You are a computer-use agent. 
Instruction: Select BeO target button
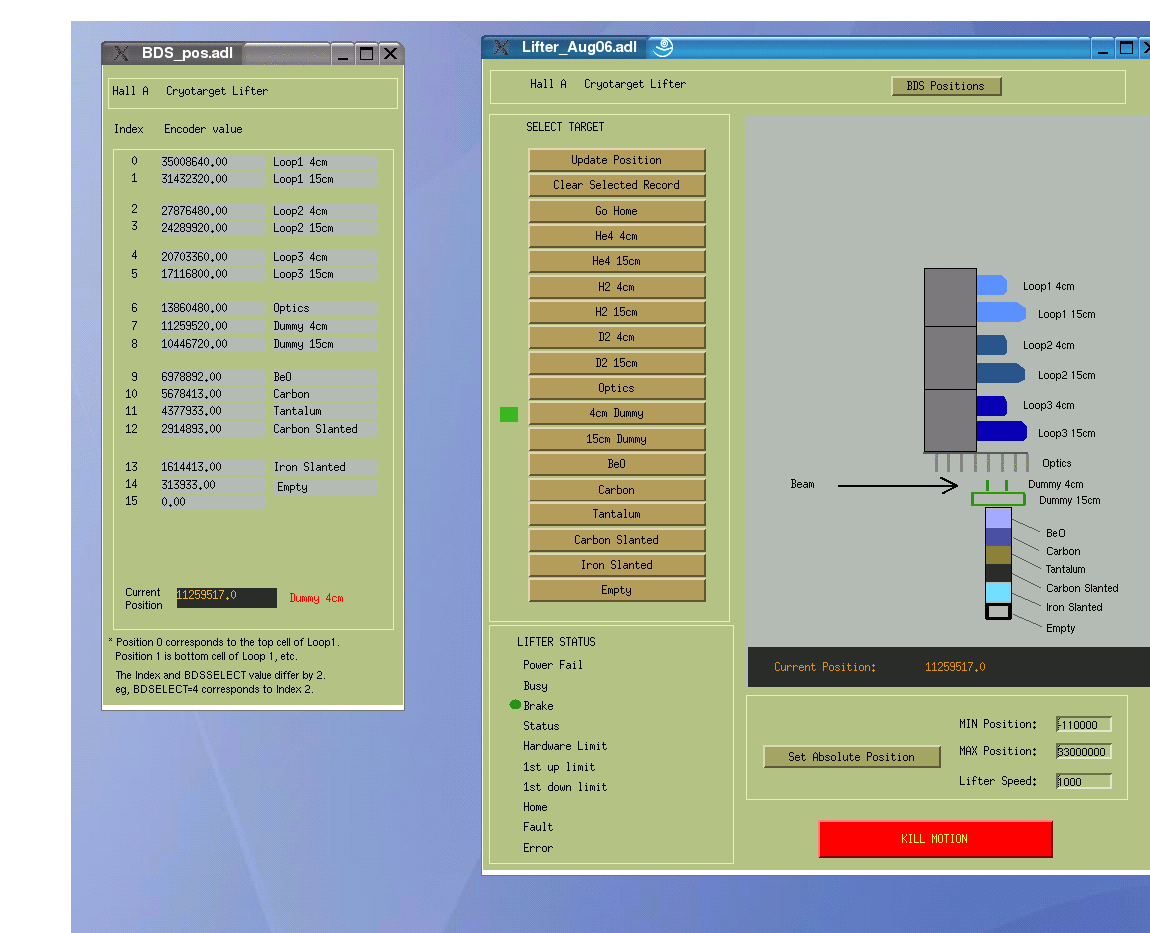point(617,464)
